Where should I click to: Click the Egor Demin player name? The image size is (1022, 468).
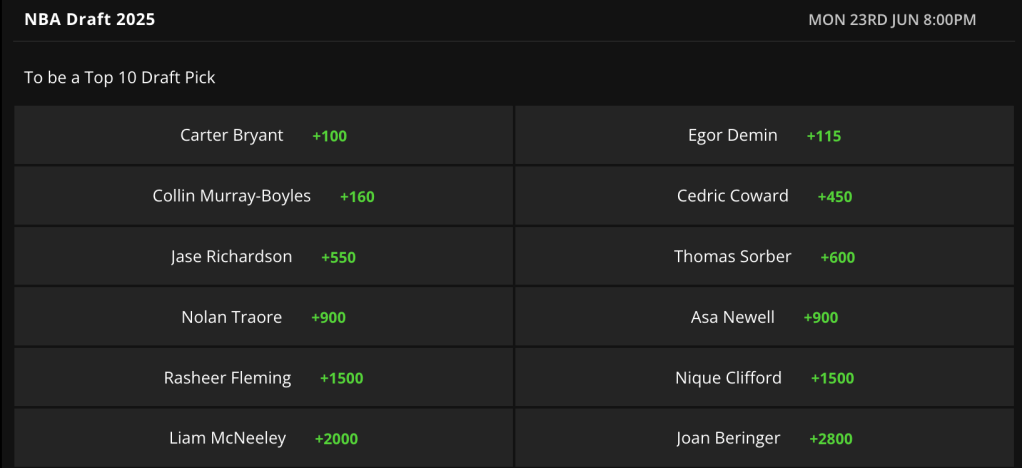733,136
